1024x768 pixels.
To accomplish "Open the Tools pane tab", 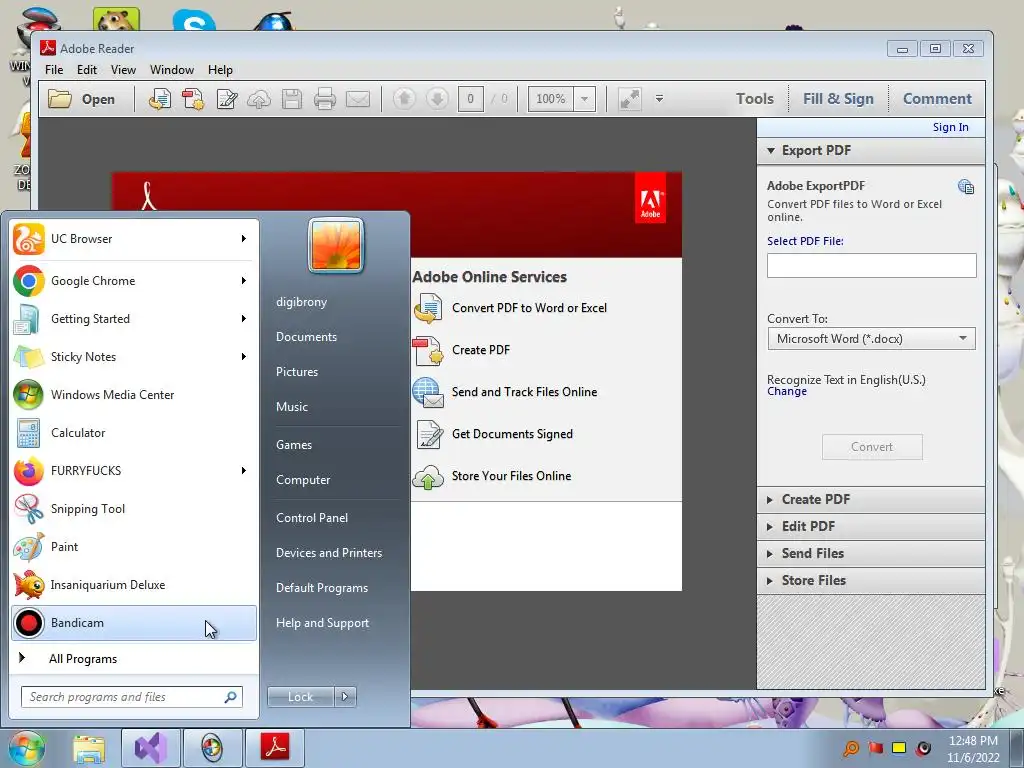I will click(x=755, y=99).
